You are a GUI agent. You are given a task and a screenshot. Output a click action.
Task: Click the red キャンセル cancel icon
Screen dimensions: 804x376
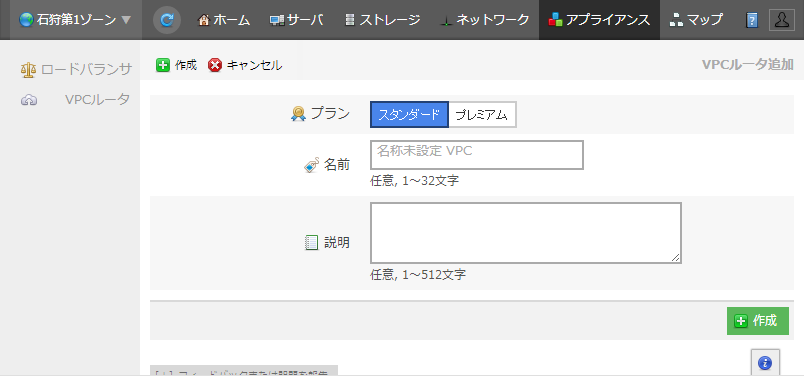pos(215,65)
